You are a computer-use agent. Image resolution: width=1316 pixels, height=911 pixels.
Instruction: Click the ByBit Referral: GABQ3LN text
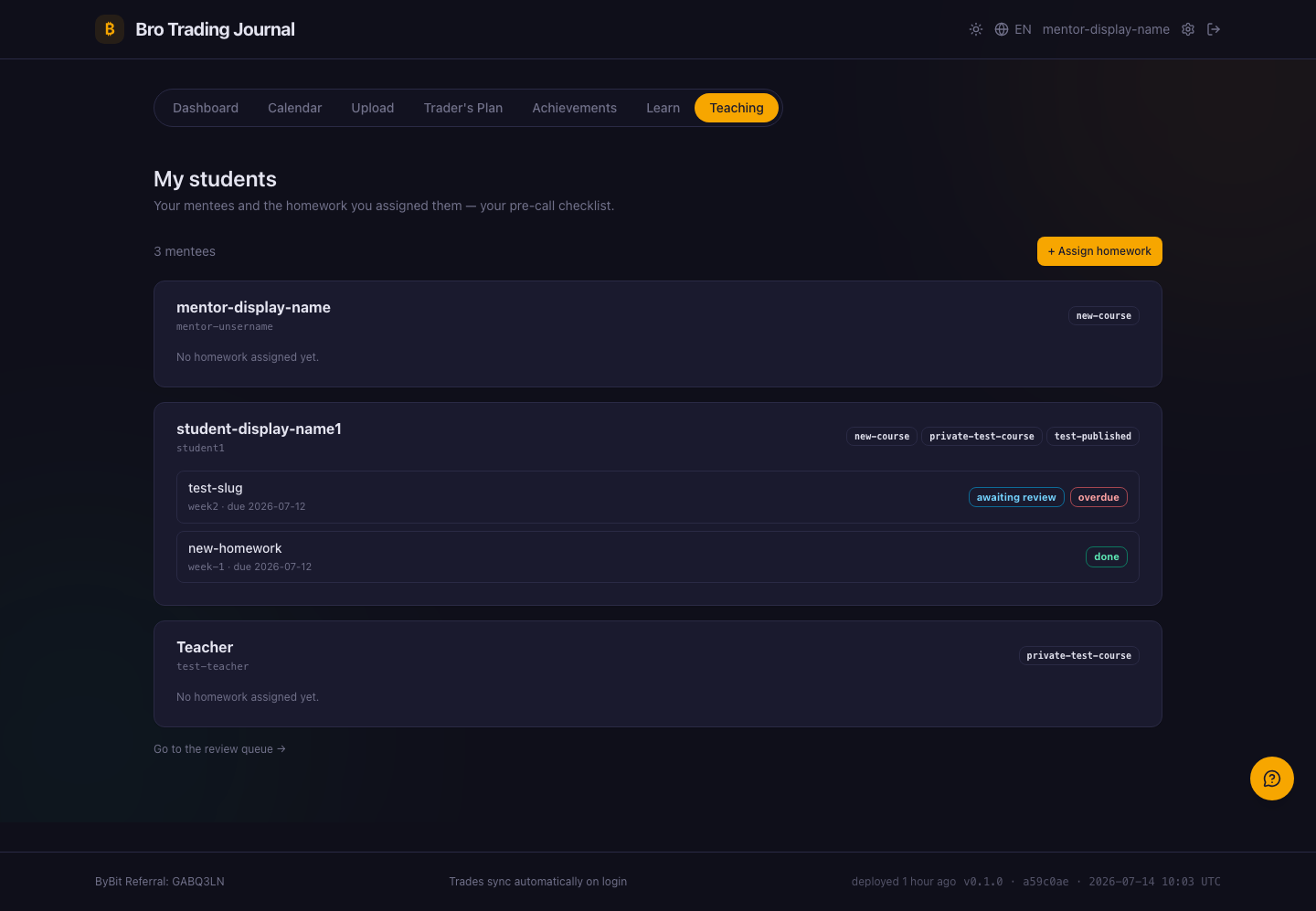160,882
